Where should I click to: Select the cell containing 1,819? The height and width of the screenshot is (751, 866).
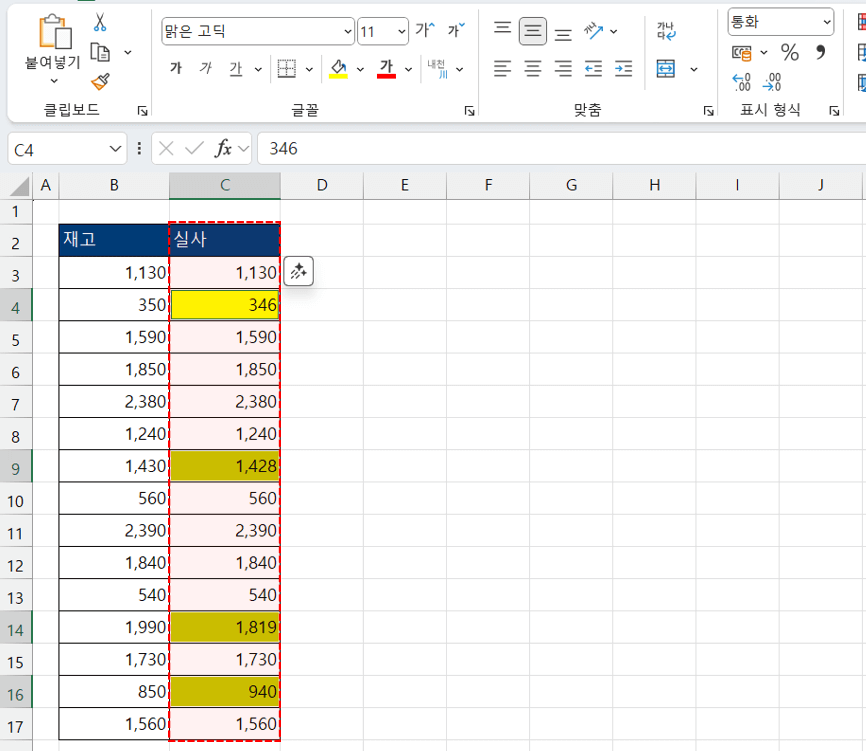point(225,627)
